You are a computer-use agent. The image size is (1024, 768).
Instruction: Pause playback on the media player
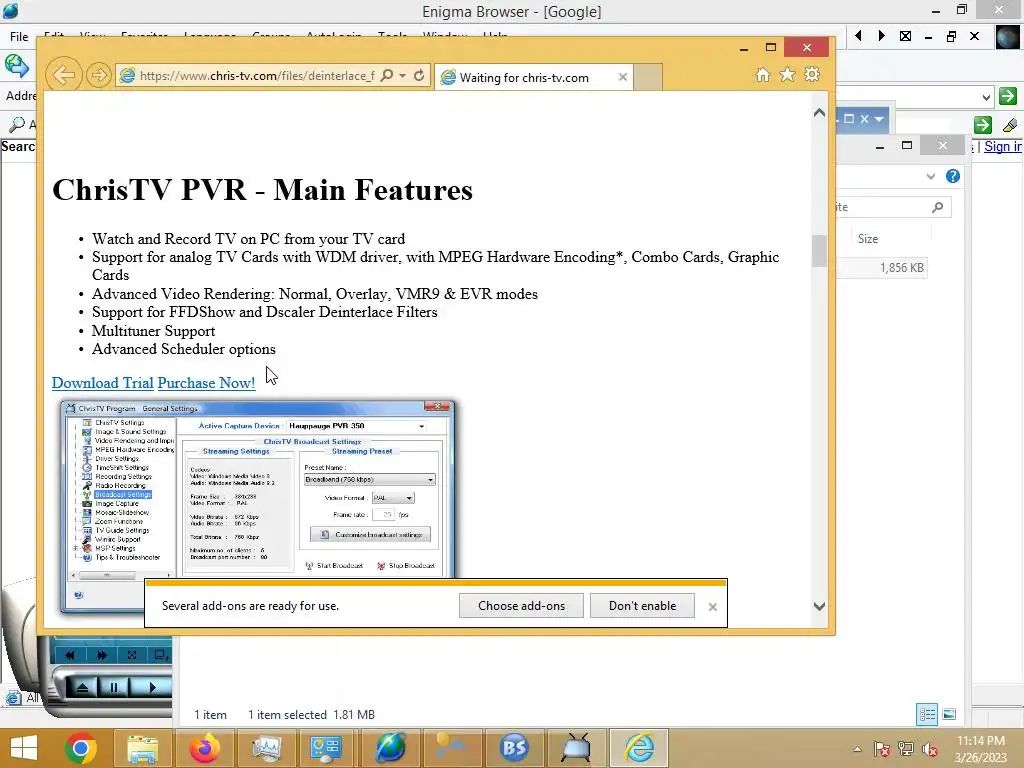coord(114,688)
